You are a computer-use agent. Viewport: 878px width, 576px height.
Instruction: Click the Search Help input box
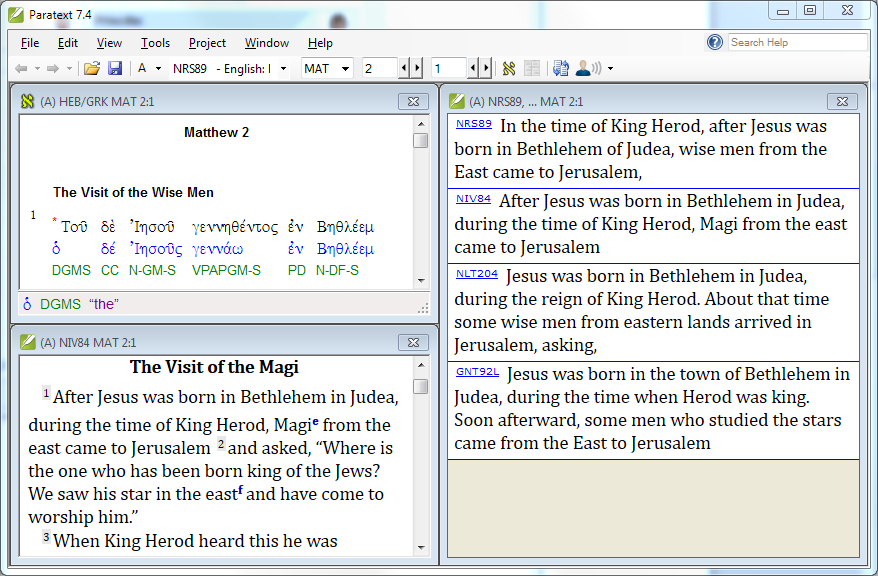pyautogui.click(x=797, y=43)
